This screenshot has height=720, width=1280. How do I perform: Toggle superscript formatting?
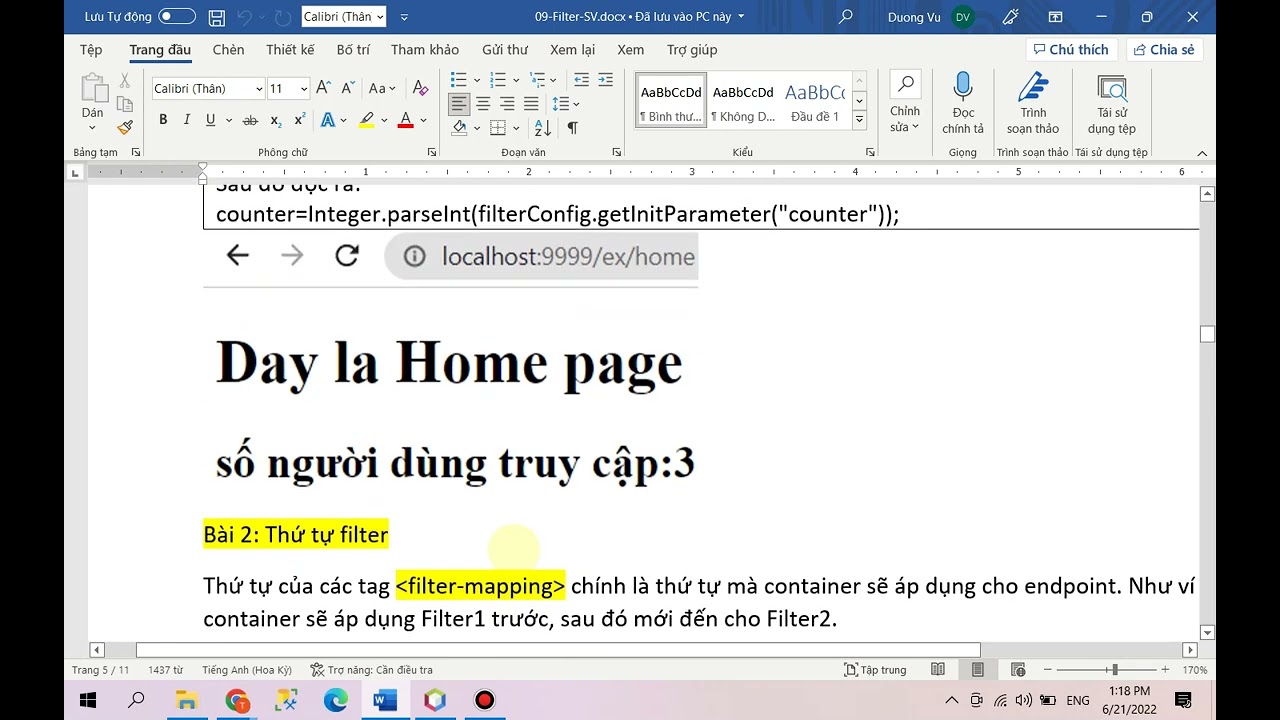click(x=299, y=120)
